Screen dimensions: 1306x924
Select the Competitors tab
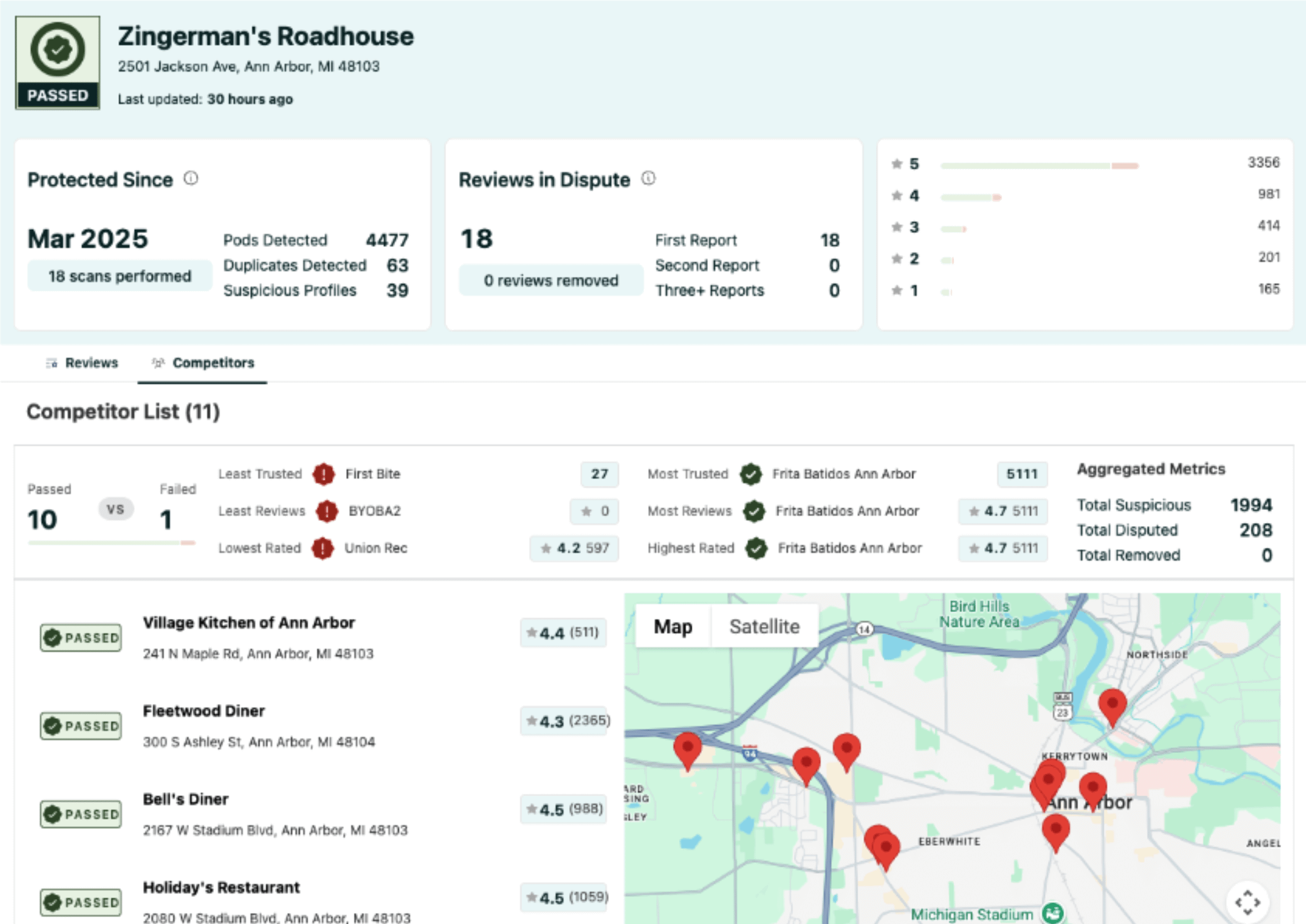click(203, 363)
